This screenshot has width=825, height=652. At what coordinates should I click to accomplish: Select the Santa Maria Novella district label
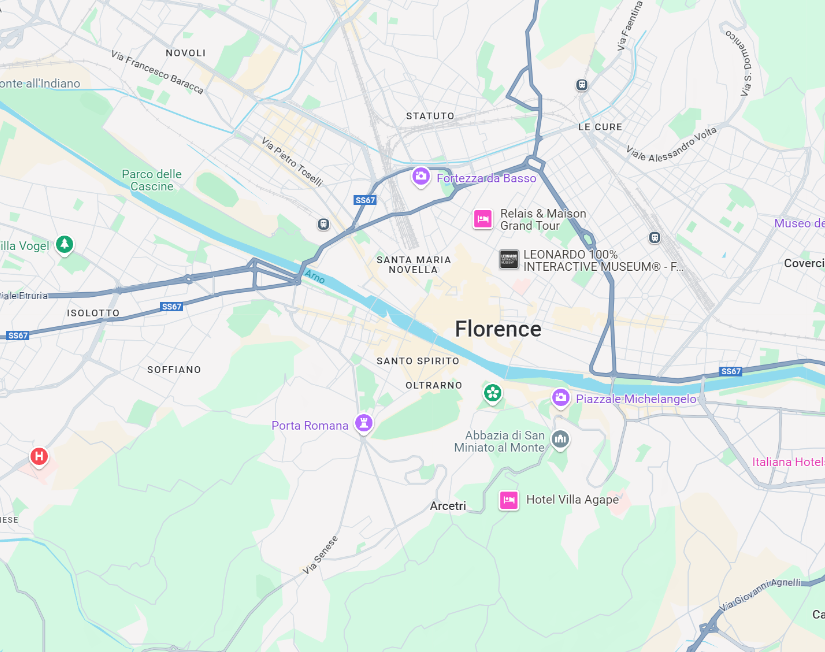(414, 265)
